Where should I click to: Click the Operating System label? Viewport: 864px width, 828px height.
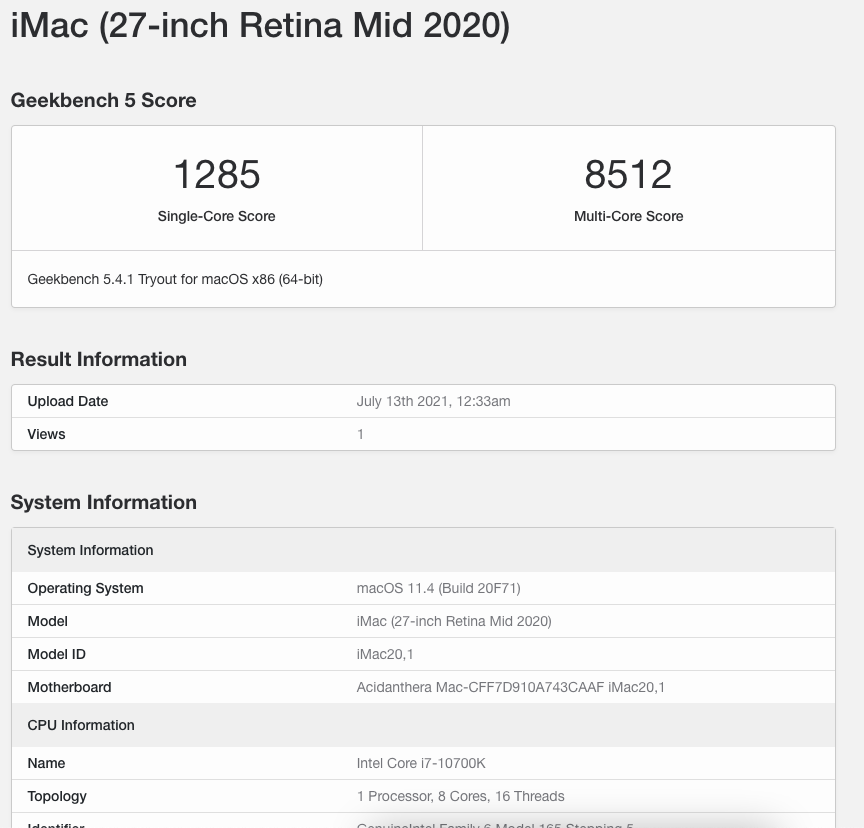[x=85, y=588]
